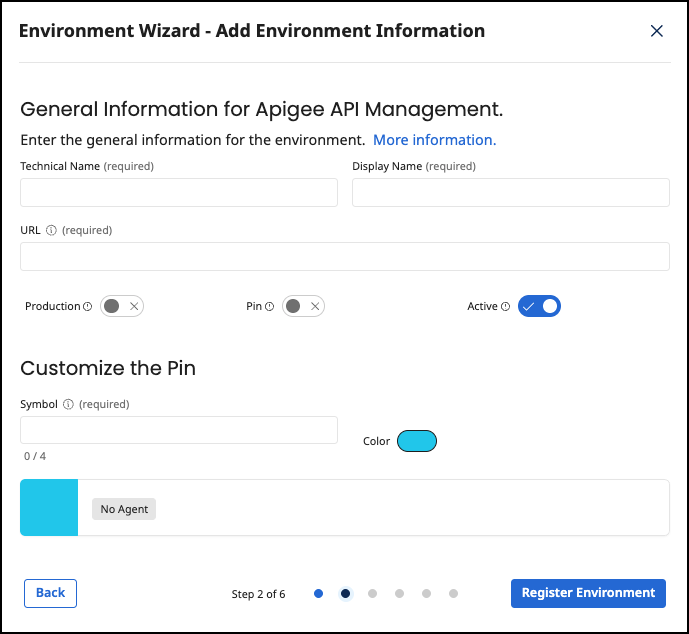Focus the Technical Name input field

(179, 192)
